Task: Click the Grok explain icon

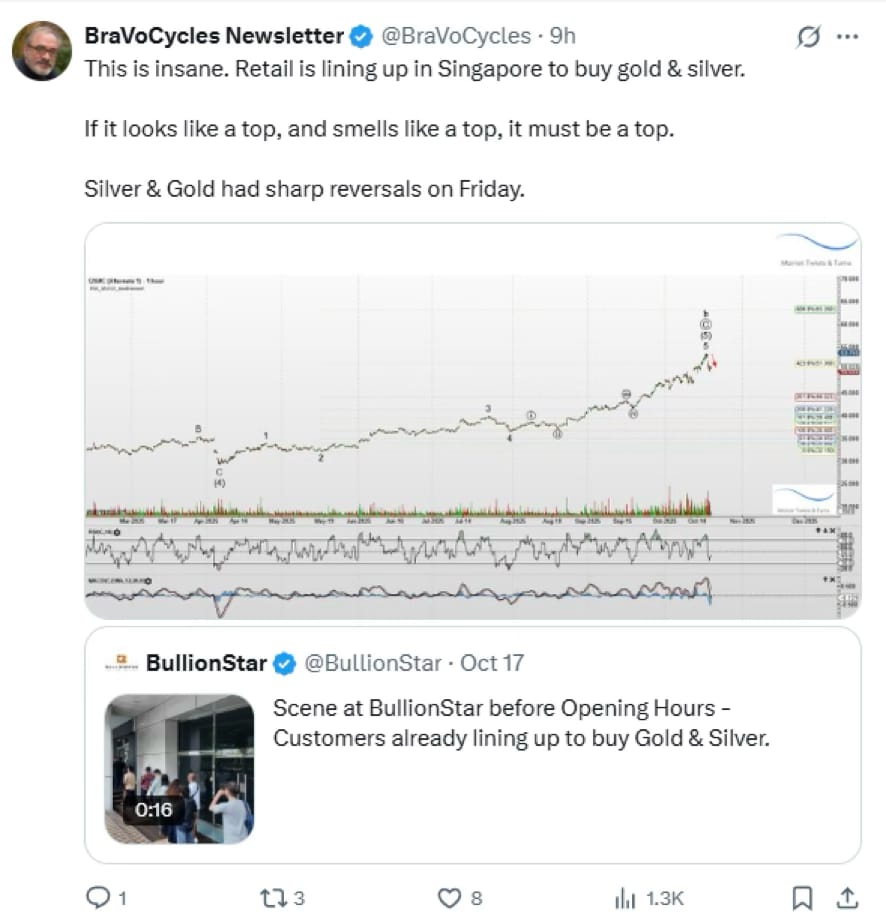Action: click(808, 36)
